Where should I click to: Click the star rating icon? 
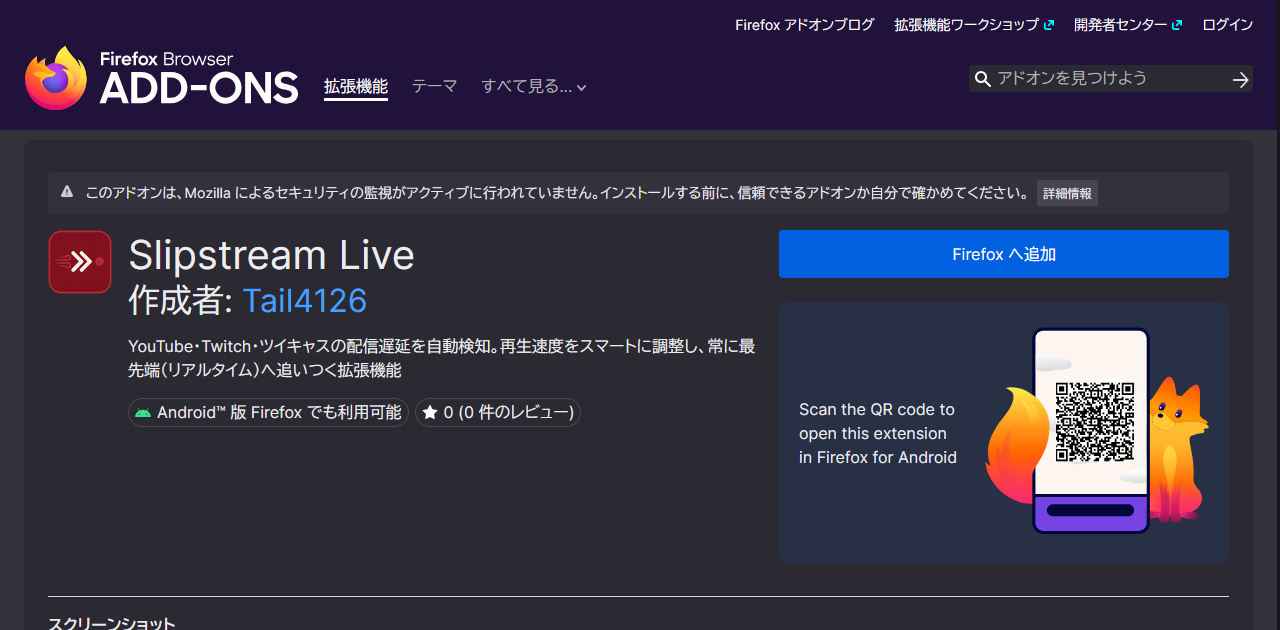tap(430, 412)
